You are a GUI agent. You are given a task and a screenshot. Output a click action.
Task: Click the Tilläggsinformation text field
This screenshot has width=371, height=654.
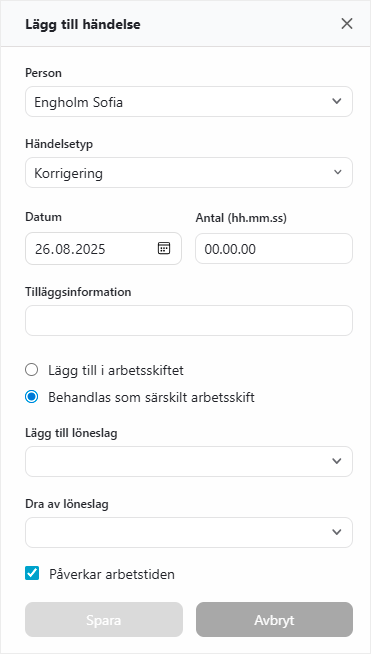point(189,320)
